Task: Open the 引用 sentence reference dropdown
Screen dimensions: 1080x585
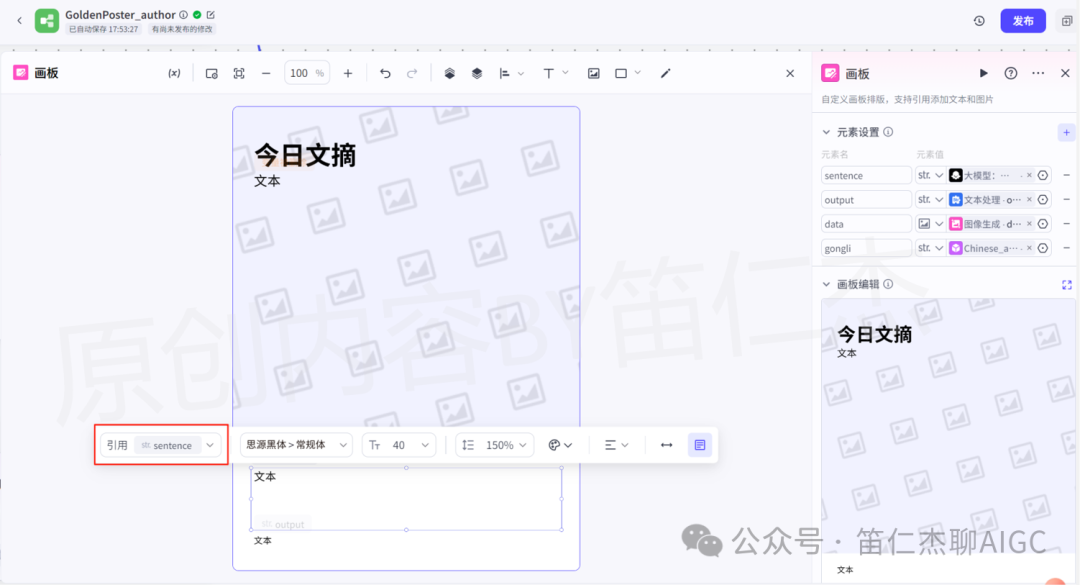Action: [160, 445]
